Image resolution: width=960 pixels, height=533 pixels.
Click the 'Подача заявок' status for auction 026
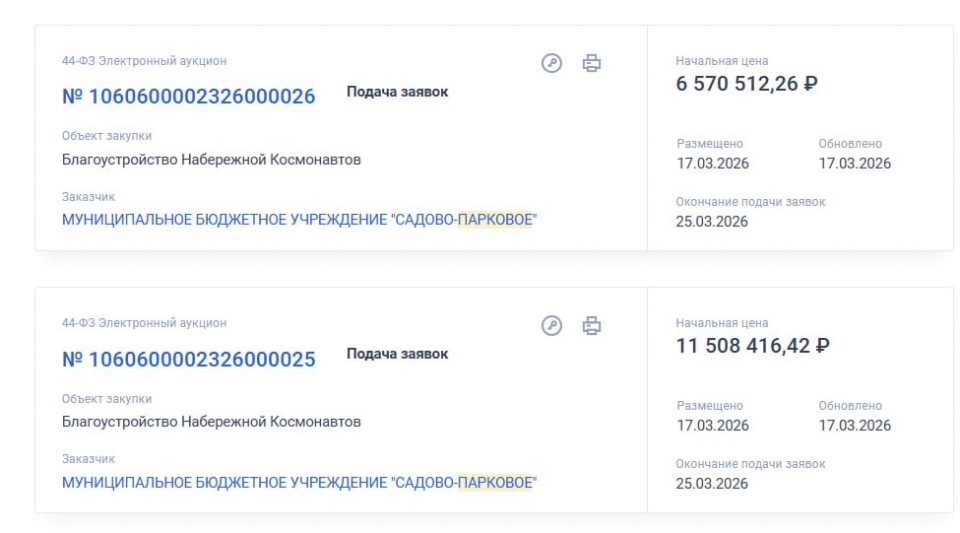[x=397, y=92]
